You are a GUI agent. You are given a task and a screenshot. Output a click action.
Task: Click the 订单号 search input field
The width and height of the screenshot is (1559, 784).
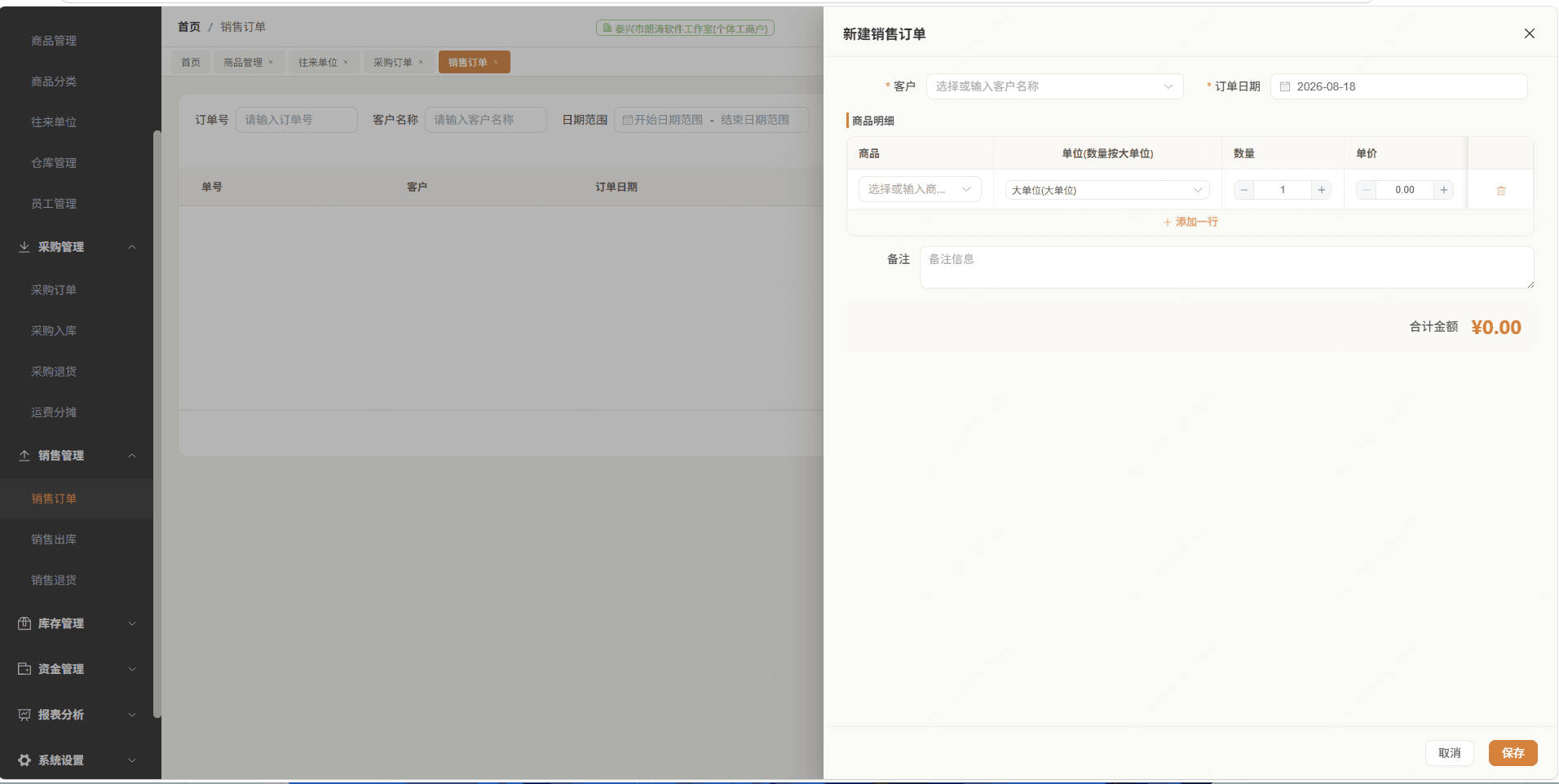(297, 120)
